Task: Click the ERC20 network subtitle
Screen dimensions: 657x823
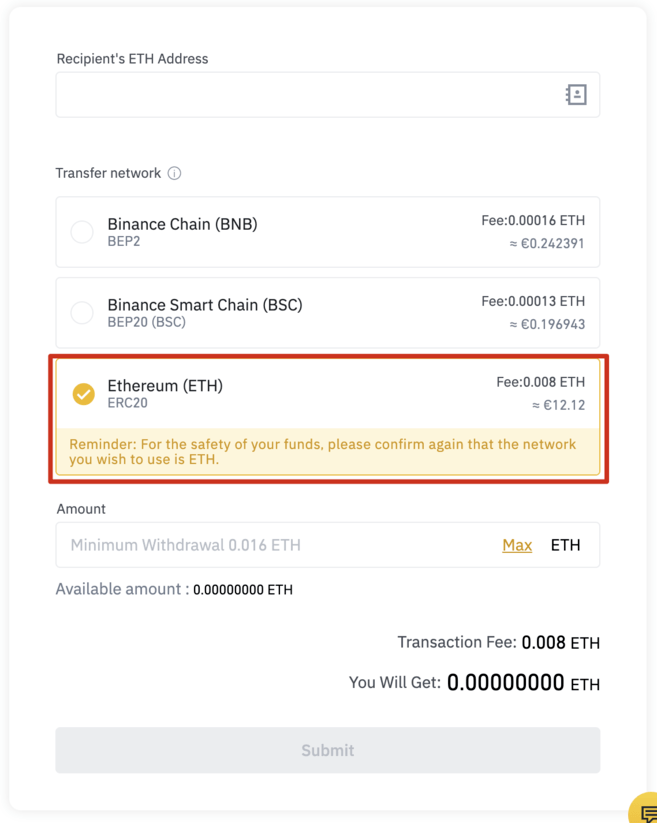Action: coord(127,403)
